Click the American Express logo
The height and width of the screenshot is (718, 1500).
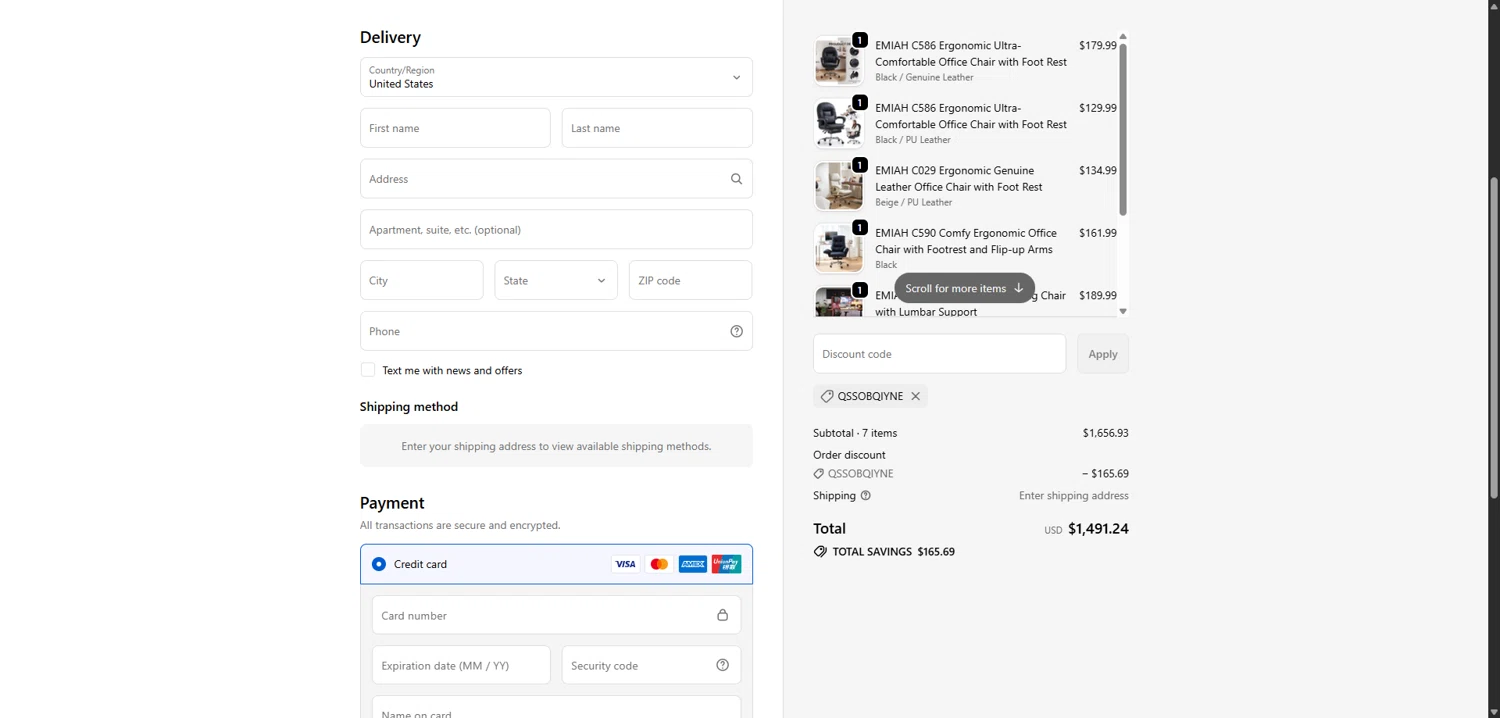693,564
